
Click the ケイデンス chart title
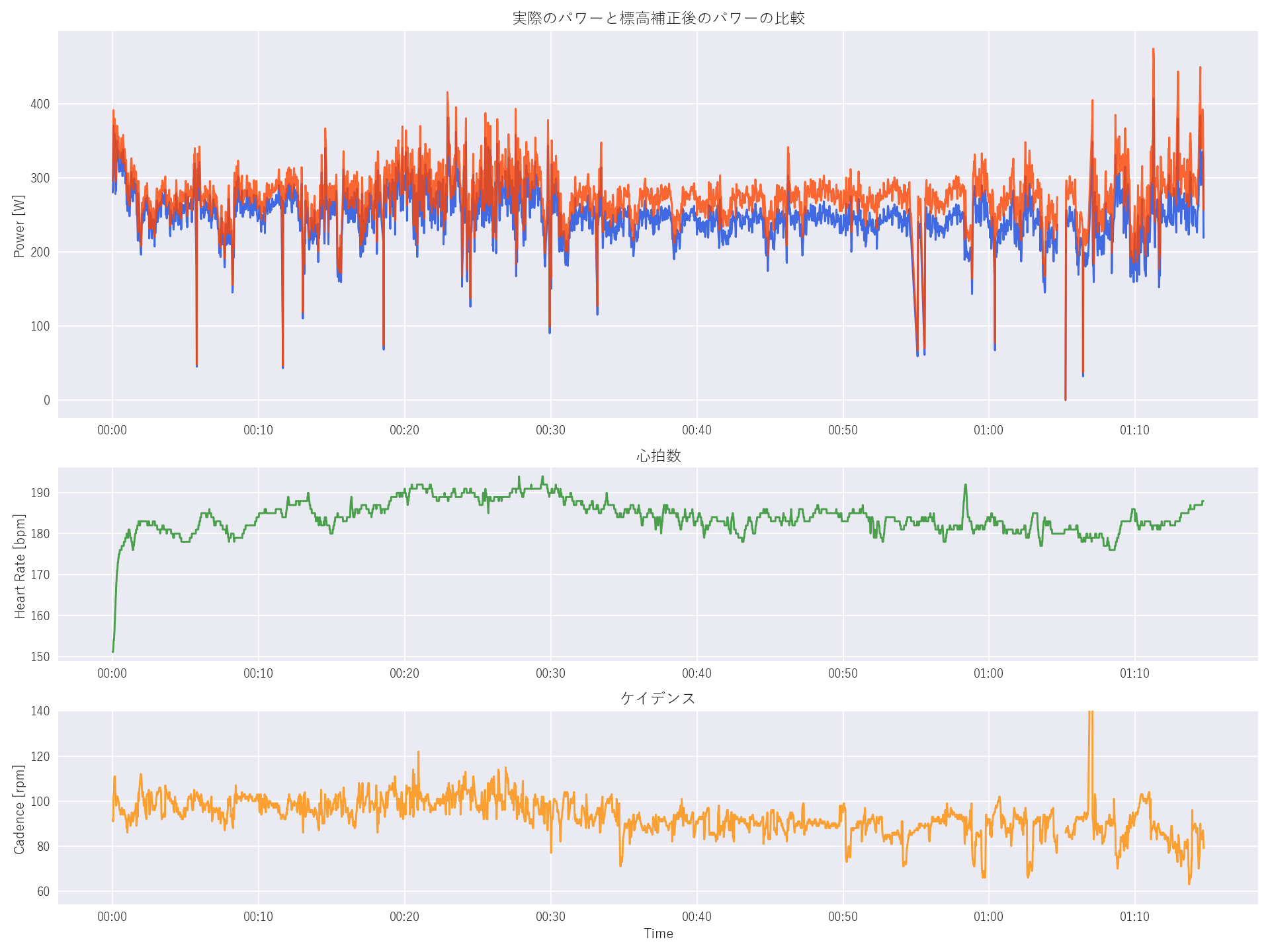coord(658,698)
